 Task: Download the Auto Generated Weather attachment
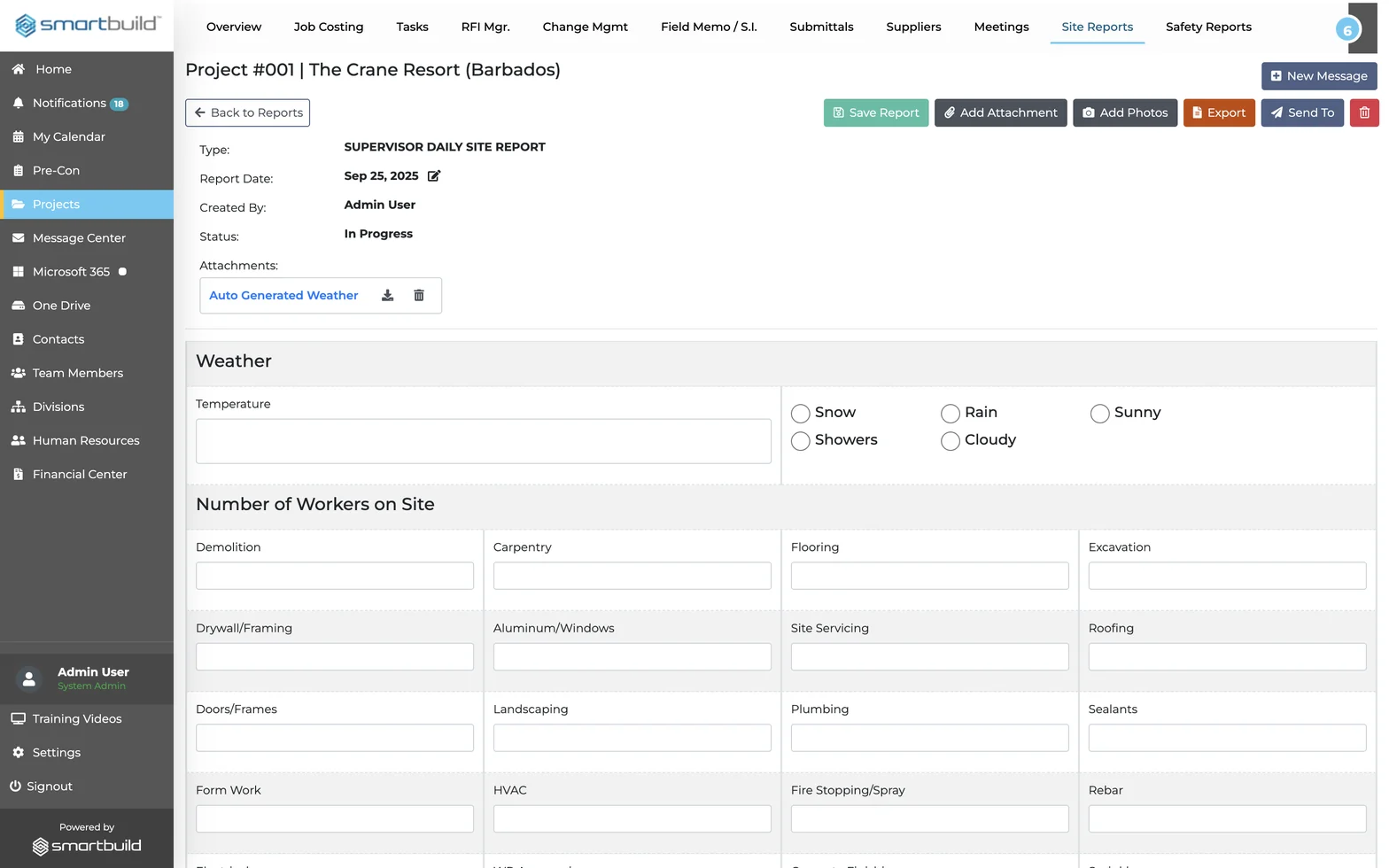click(x=387, y=296)
